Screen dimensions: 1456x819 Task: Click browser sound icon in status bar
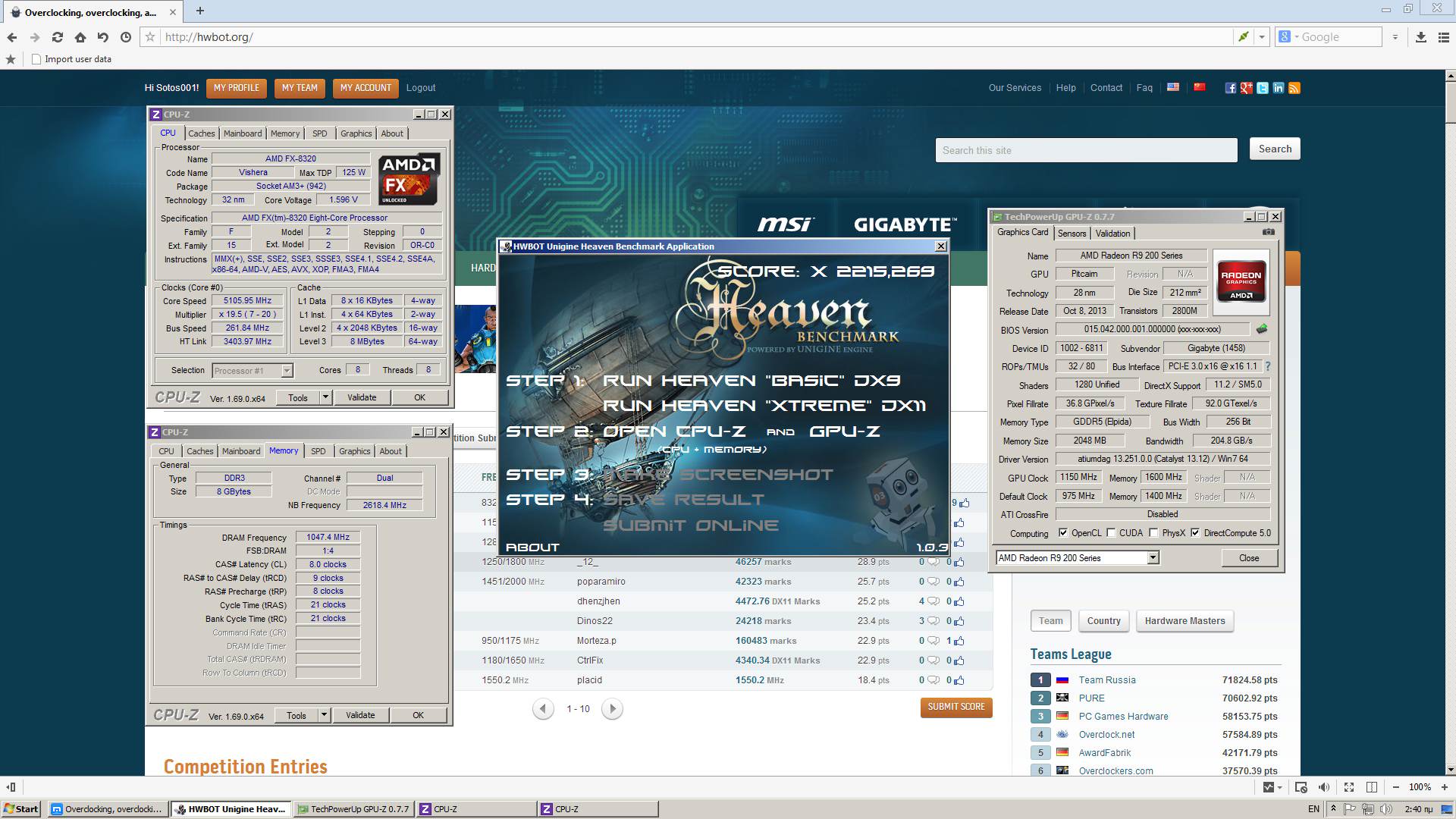click(1323, 787)
